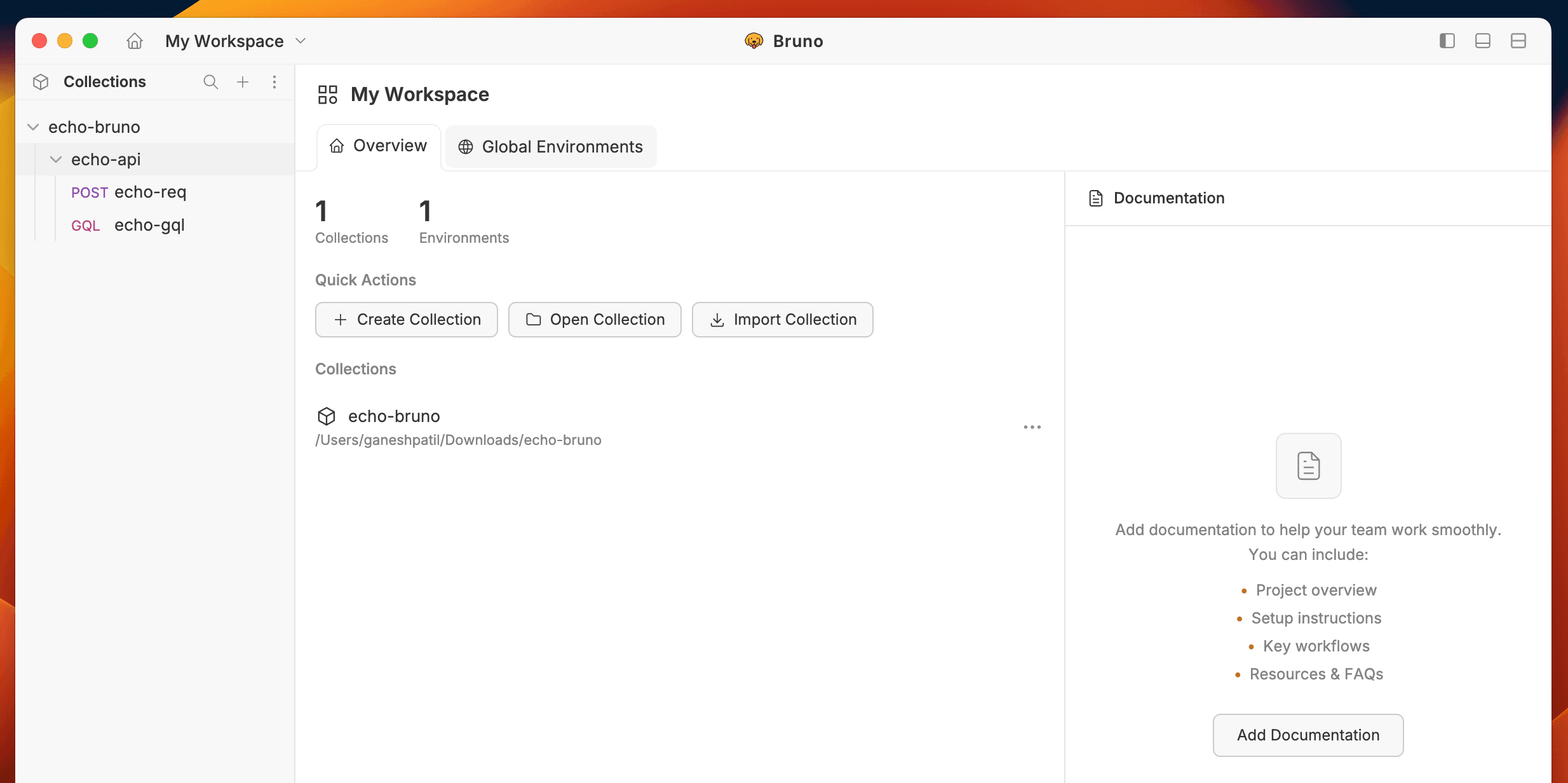Image resolution: width=1568 pixels, height=783 pixels.
Task: Open the Collections three-dot menu
Action: coord(274,81)
